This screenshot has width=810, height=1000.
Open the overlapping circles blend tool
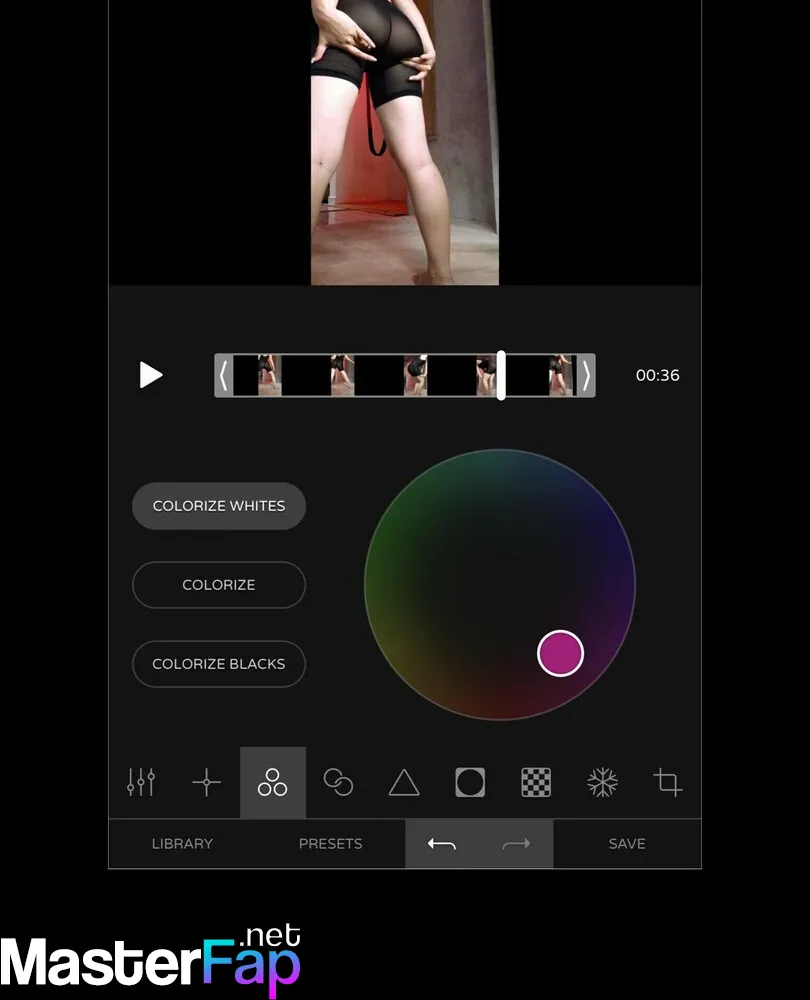[339, 782]
